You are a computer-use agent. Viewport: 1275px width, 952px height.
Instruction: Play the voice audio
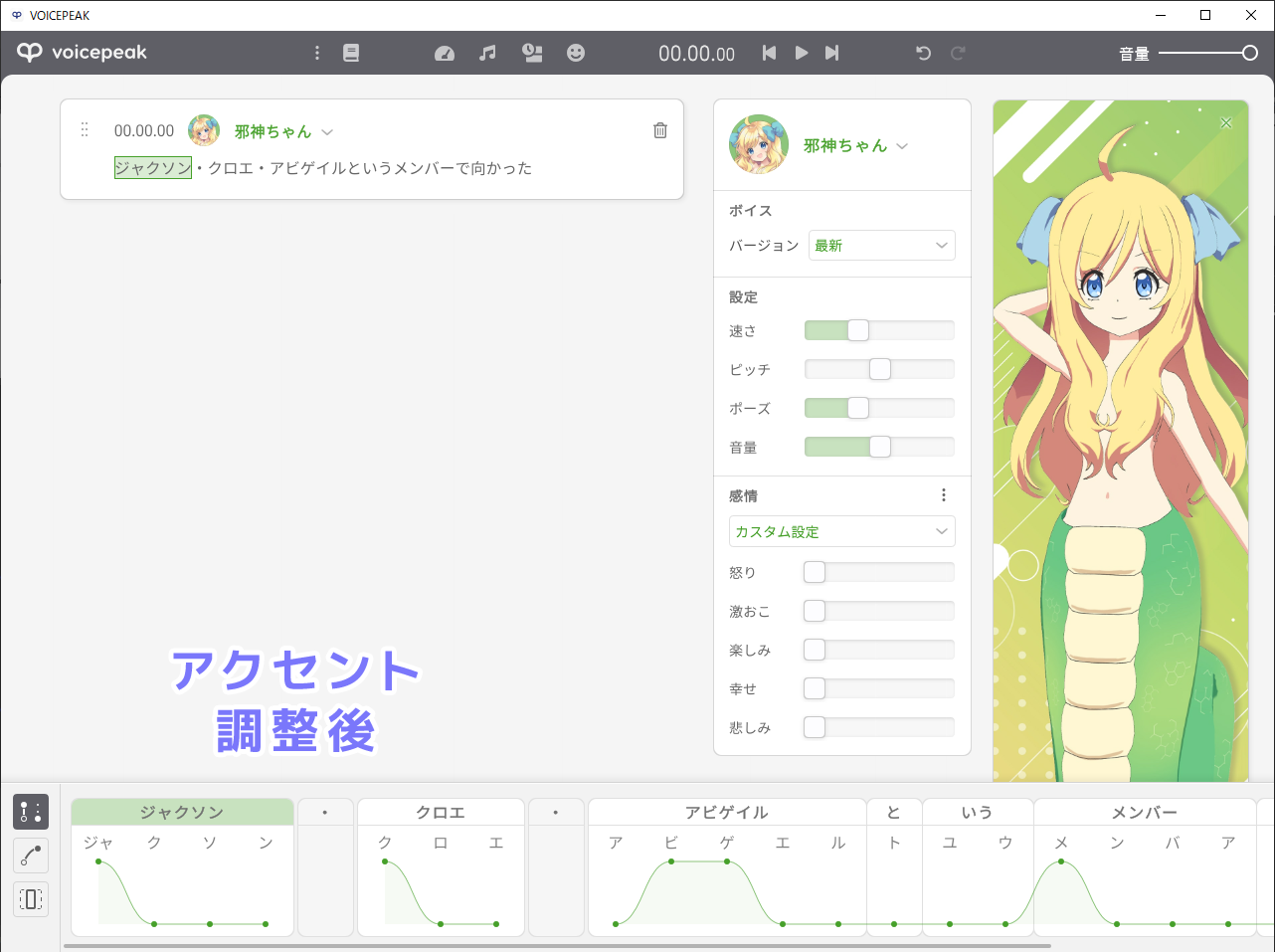pos(802,53)
